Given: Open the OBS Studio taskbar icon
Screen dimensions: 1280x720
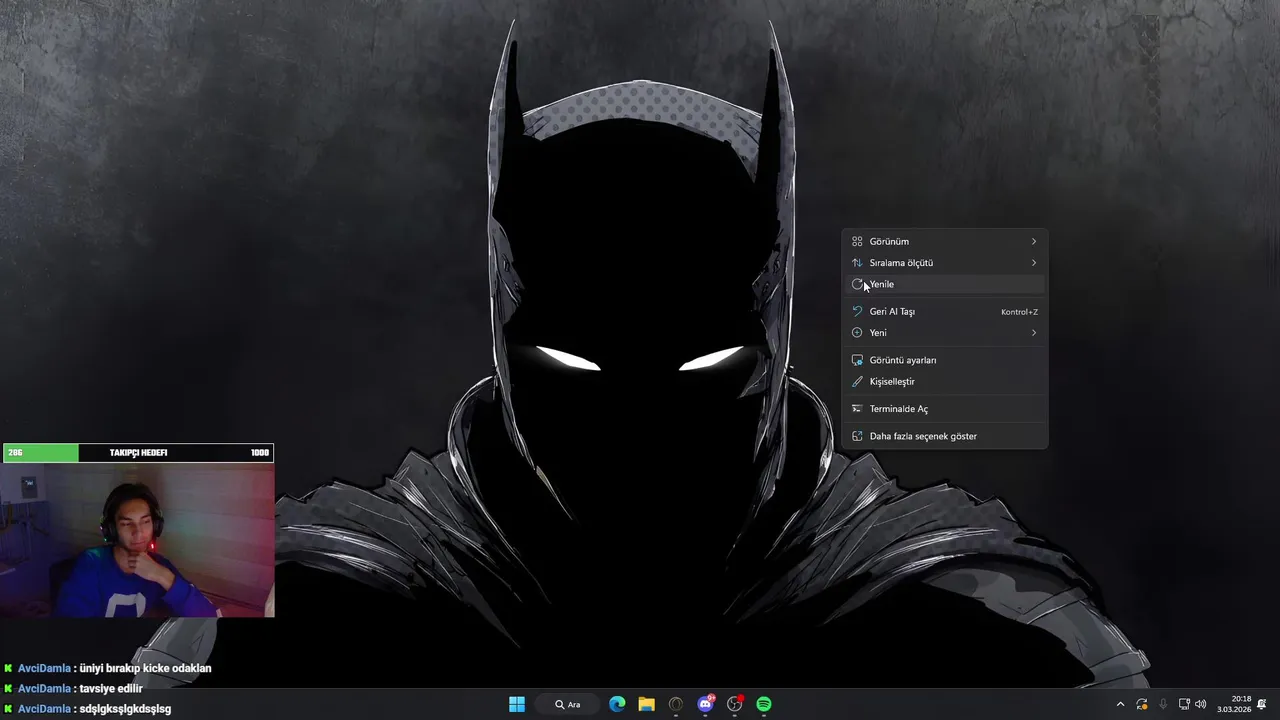Looking at the screenshot, I should pos(735,704).
